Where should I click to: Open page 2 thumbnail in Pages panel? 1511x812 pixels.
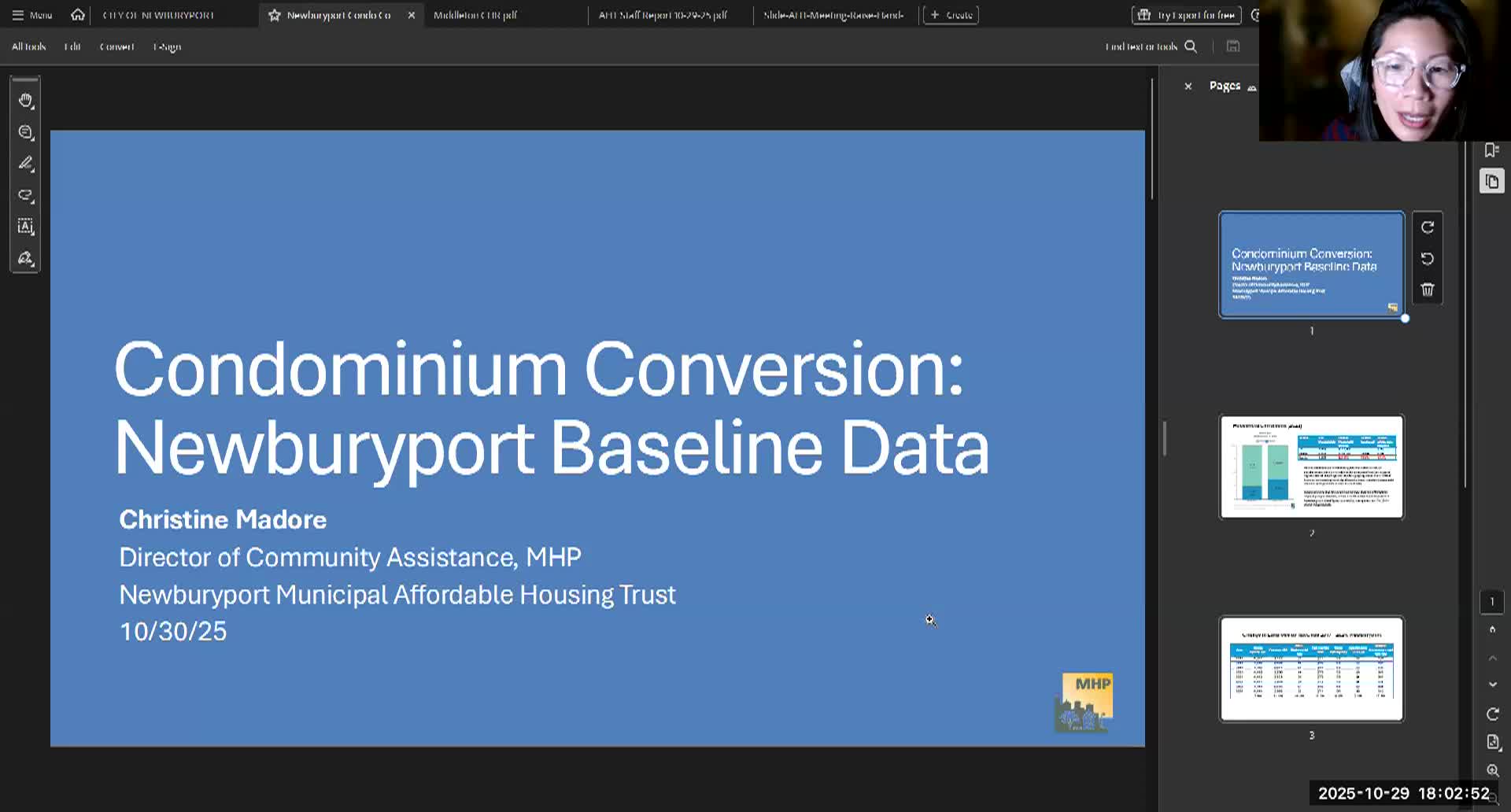point(1311,467)
